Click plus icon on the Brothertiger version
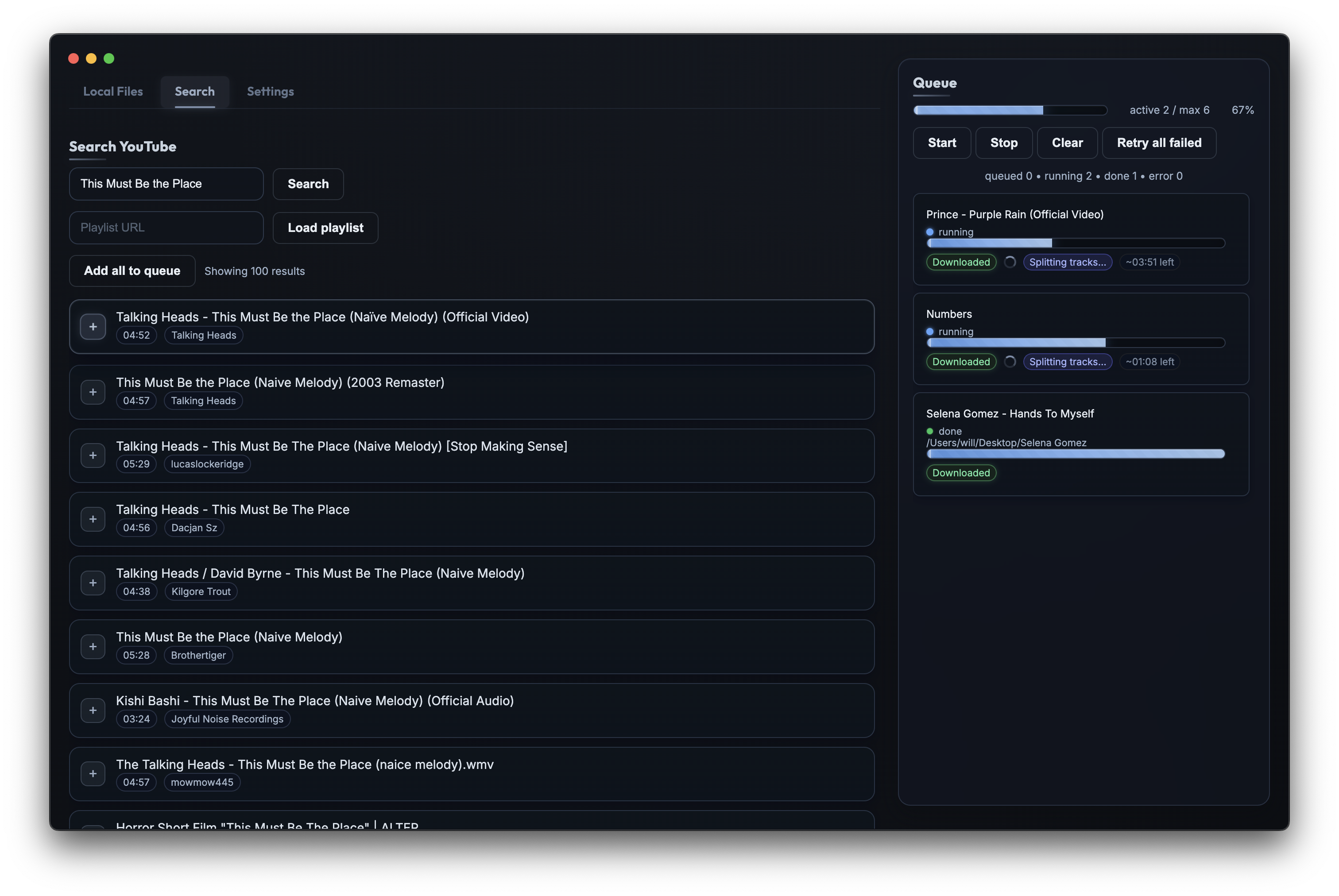The width and height of the screenshot is (1339, 896). (93, 646)
